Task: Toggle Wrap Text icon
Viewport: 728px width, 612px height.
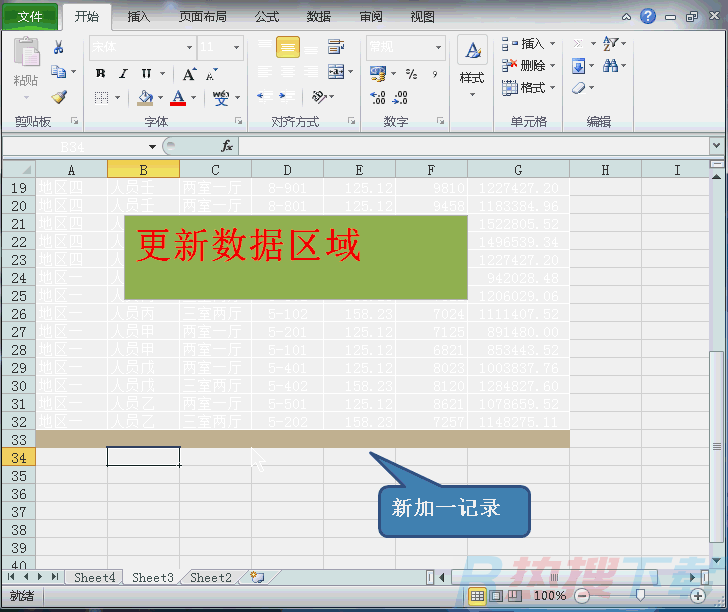Action: pos(336,46)
